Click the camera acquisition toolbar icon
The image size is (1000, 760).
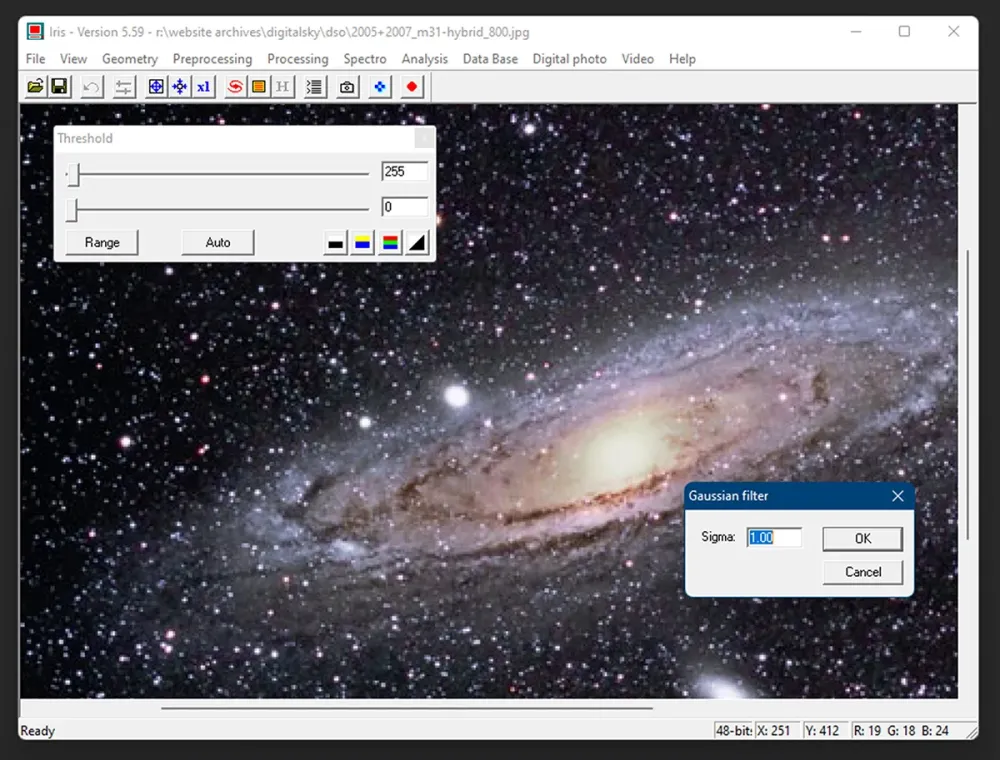pyautogui.click(x=347, y=87)
